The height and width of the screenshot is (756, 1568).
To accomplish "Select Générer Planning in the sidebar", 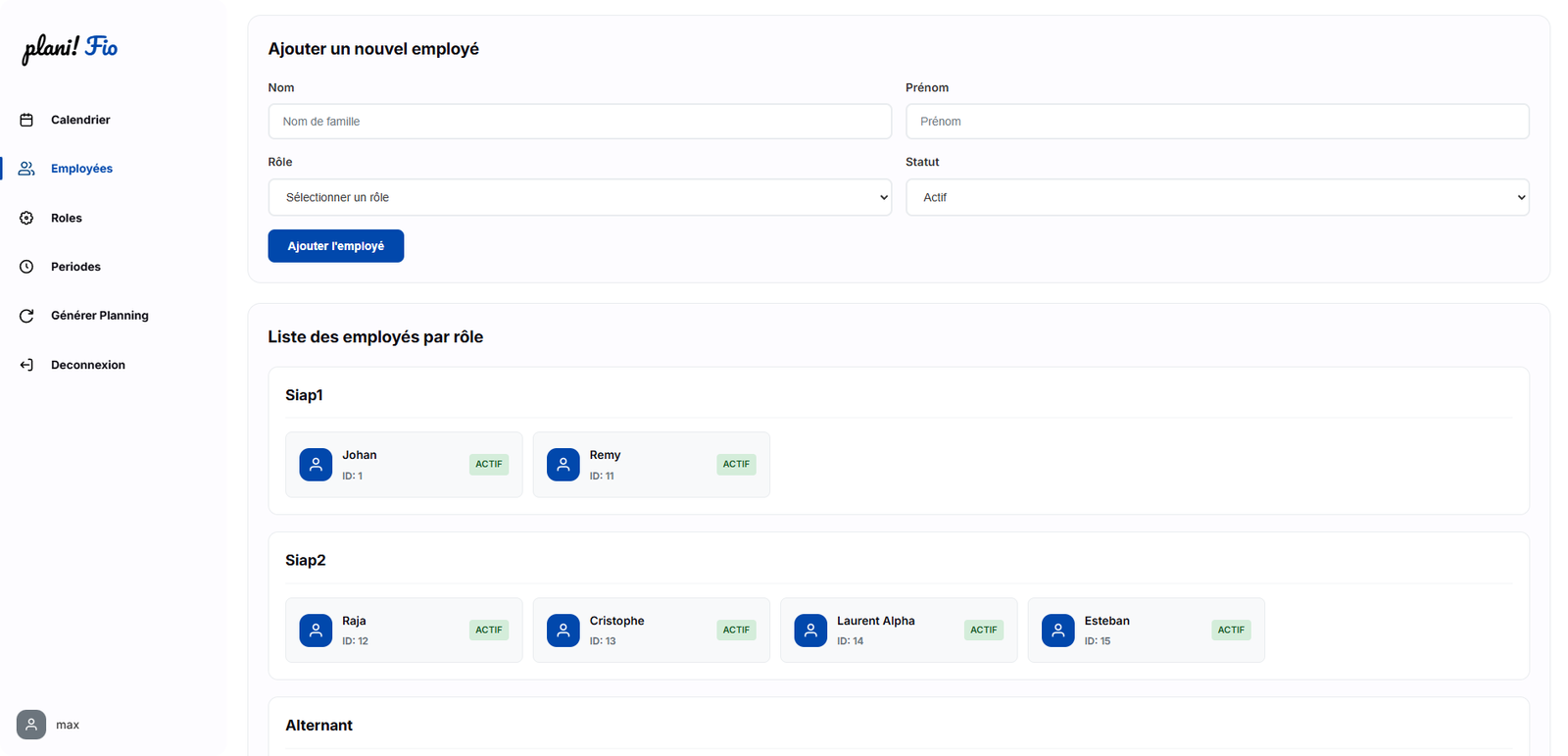I will [x=100, y=316].
